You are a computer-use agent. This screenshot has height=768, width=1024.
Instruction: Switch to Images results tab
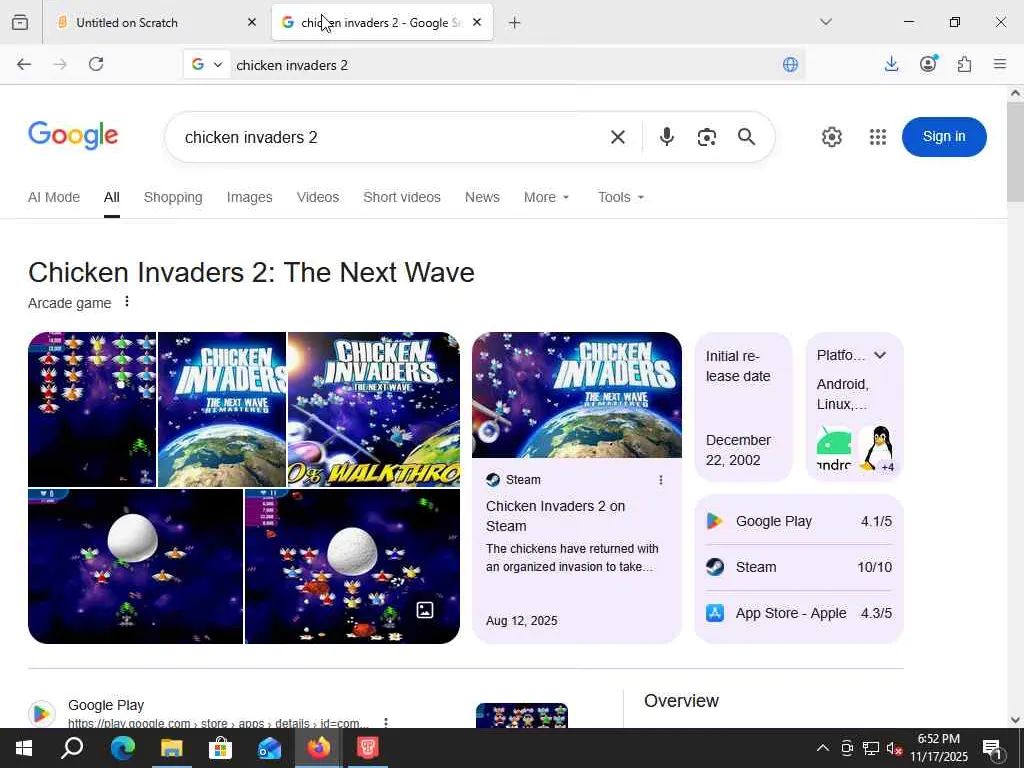249,197
